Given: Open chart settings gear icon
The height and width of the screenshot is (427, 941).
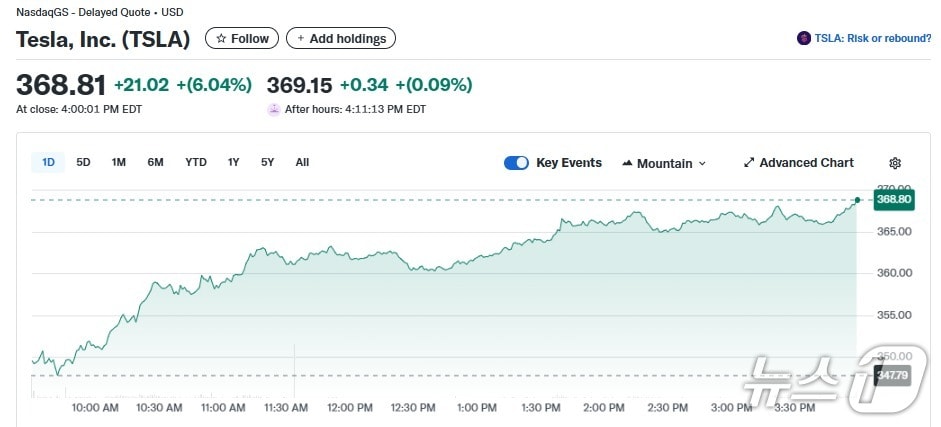Looking at the screenshot, I should 895,163.
